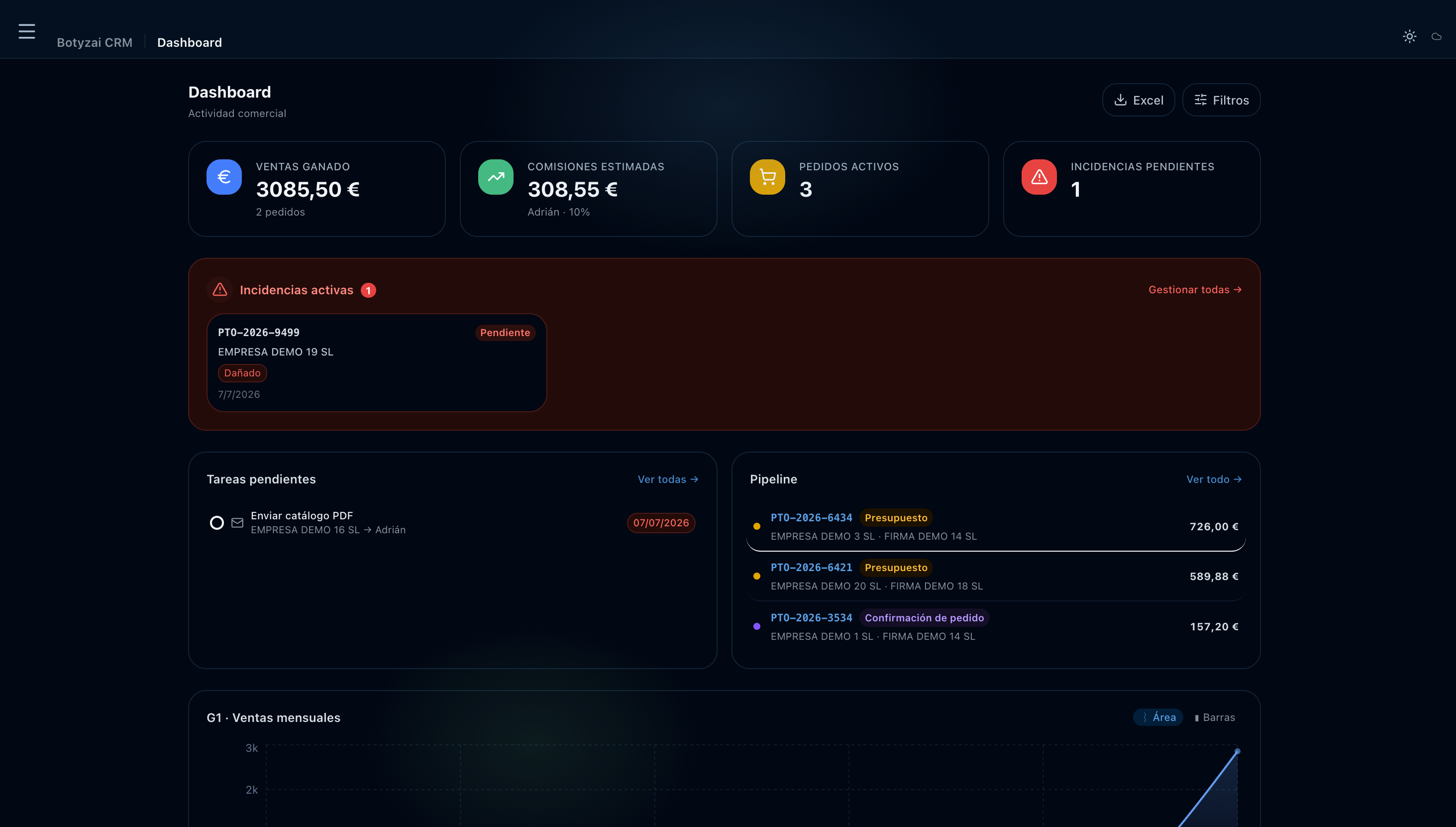
Task: Click the cloud icon in top bar
Action: click(1437, 36)
